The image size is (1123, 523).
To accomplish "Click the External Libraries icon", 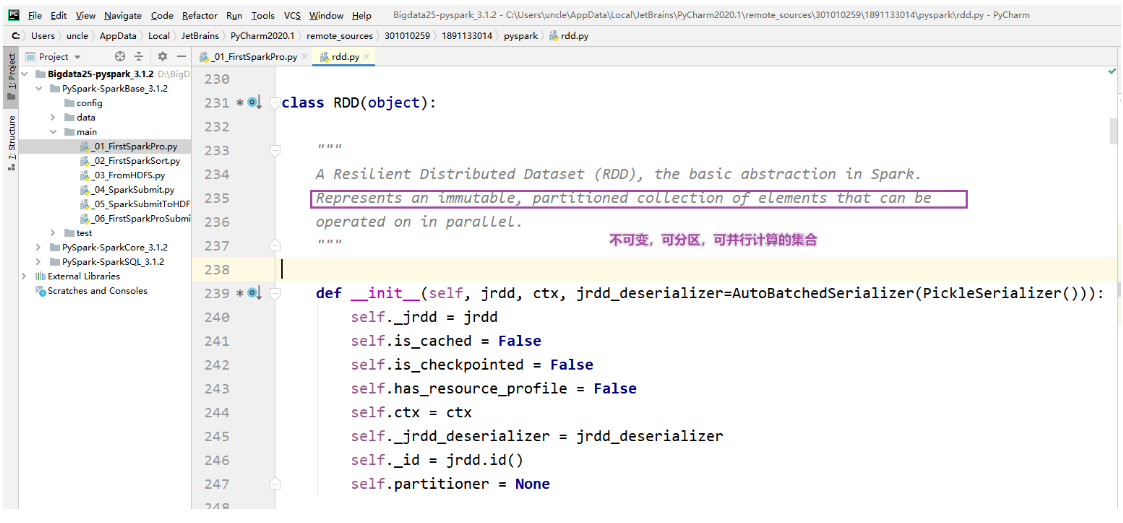I will 41,277.
